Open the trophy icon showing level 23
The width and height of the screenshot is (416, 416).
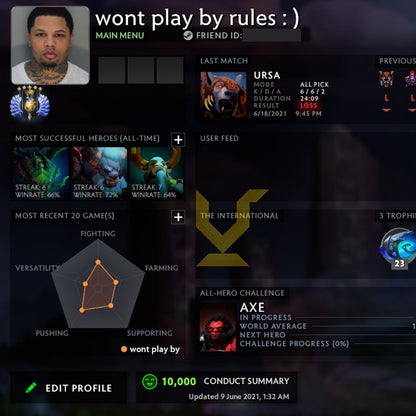coord(398,248)
